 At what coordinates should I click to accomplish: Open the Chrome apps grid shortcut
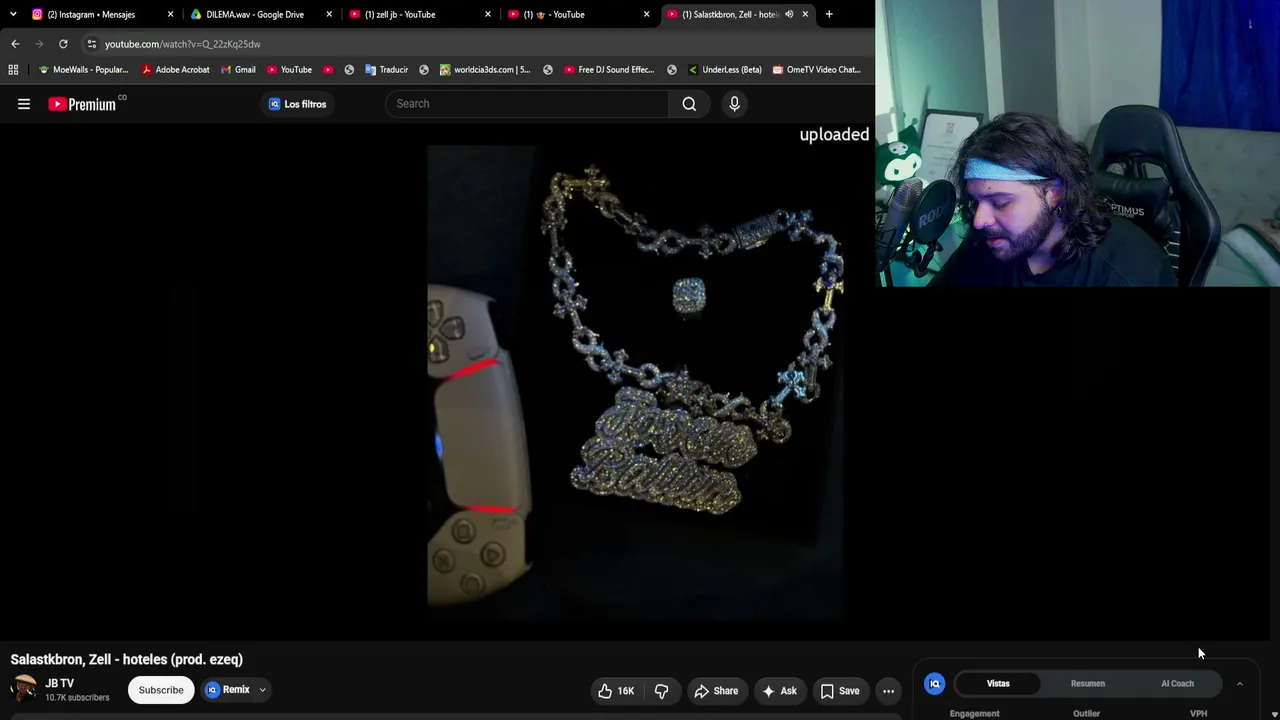pyautogui.click(x=13, y=70)
